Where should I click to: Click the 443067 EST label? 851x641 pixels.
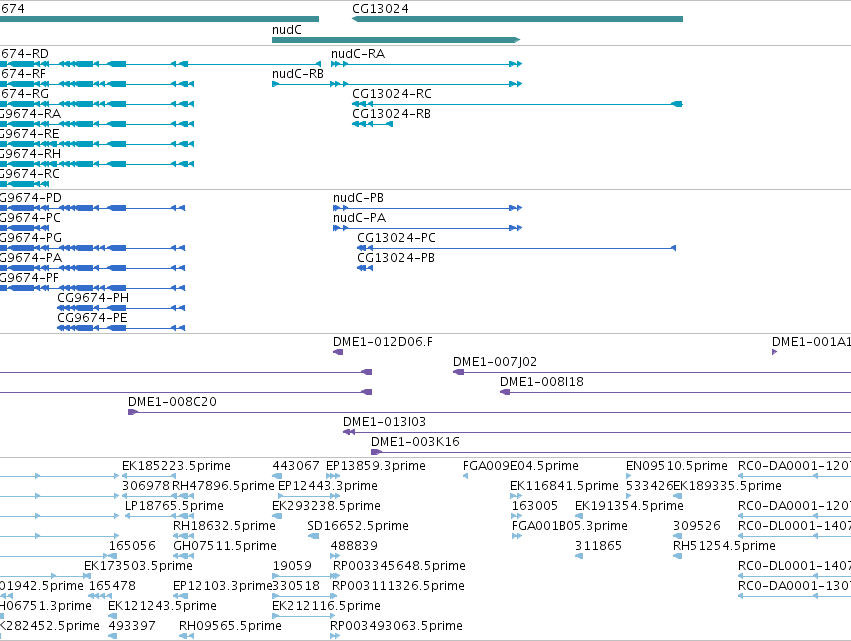pyautogui.click(x=296, y=466)
